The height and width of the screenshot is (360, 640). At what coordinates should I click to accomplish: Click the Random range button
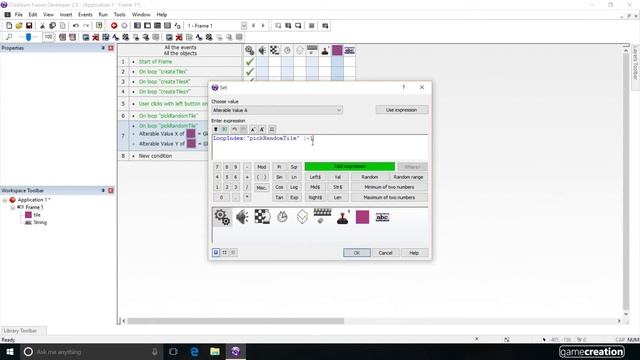[408, 177]
